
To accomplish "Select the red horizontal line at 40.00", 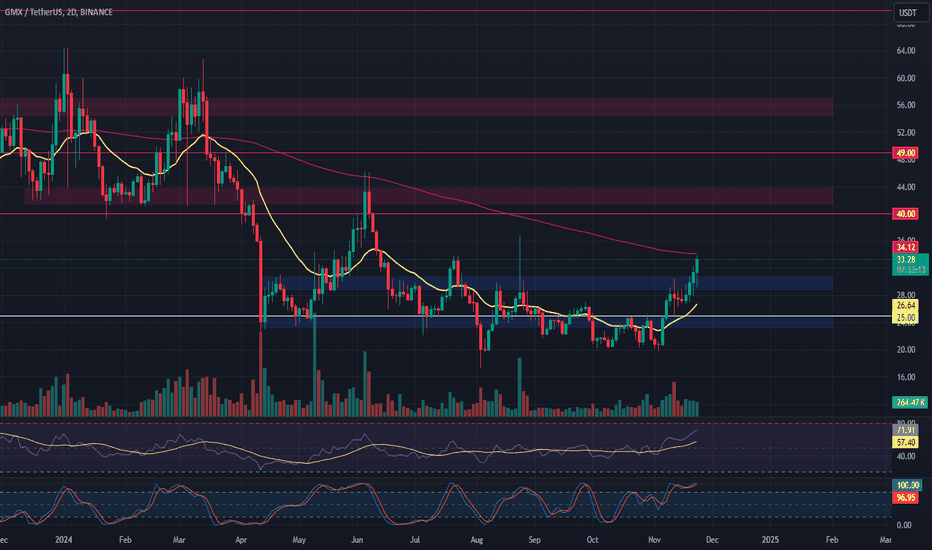I will click(446, 213).
